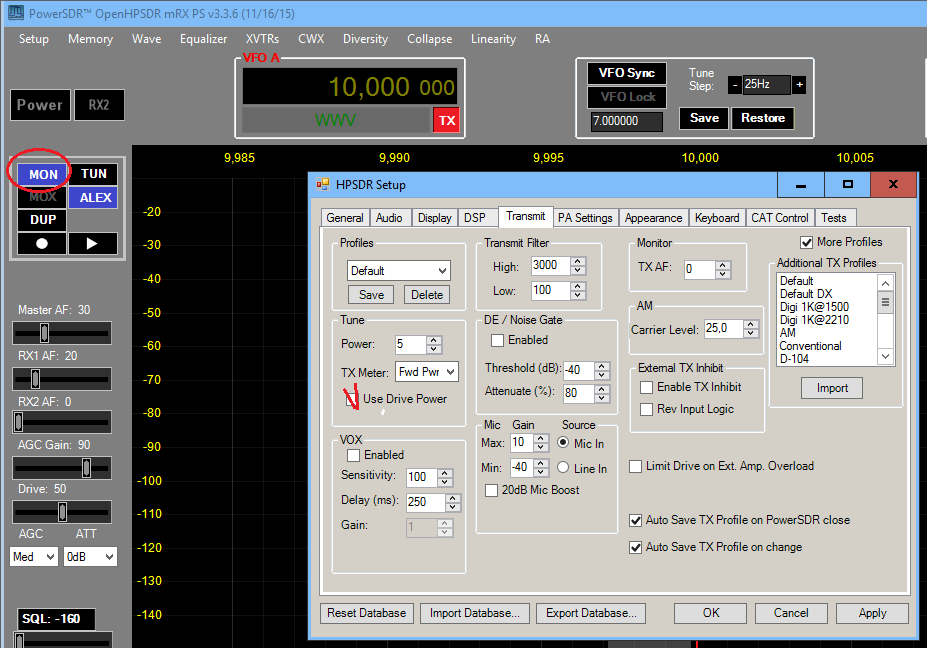Check the Use Drive Power checkbox

click(x=352, y=399)
